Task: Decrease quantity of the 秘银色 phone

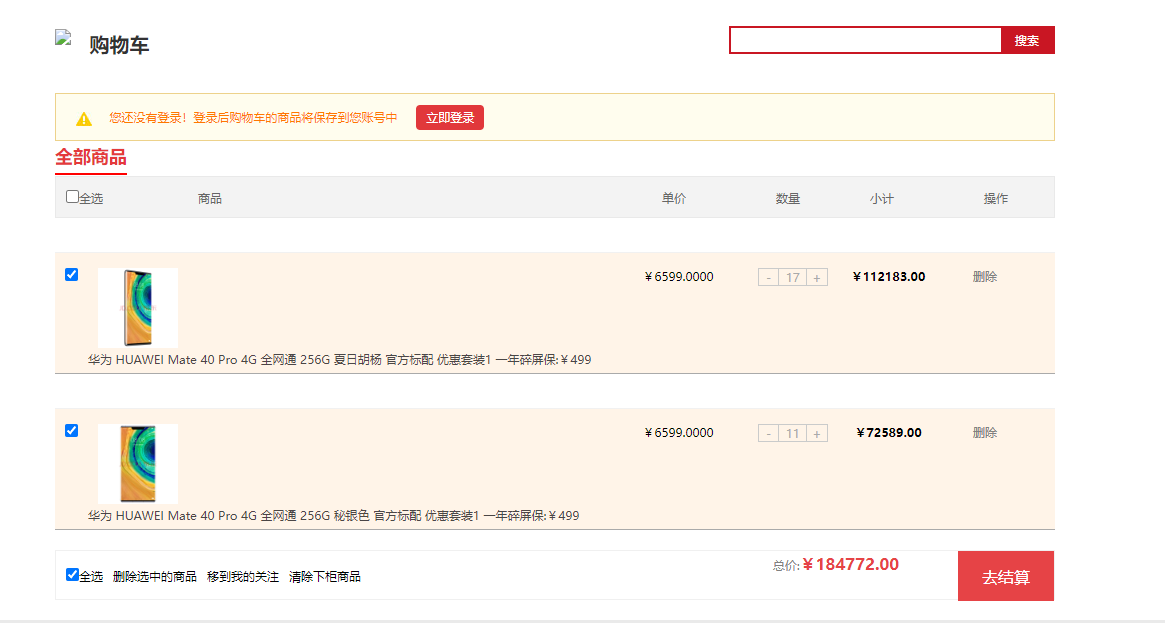Action: pyautogui.click(x=768, y=434)
